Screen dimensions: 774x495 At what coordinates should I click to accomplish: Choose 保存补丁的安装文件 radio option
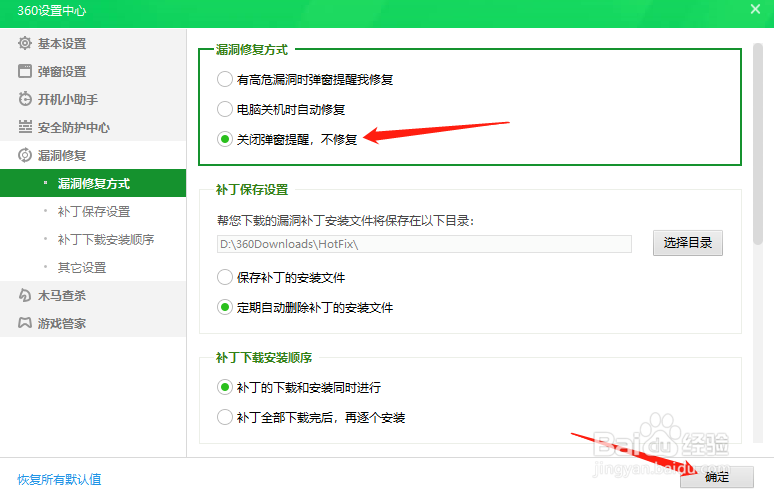pyautogui.click(x=225, y=277)
